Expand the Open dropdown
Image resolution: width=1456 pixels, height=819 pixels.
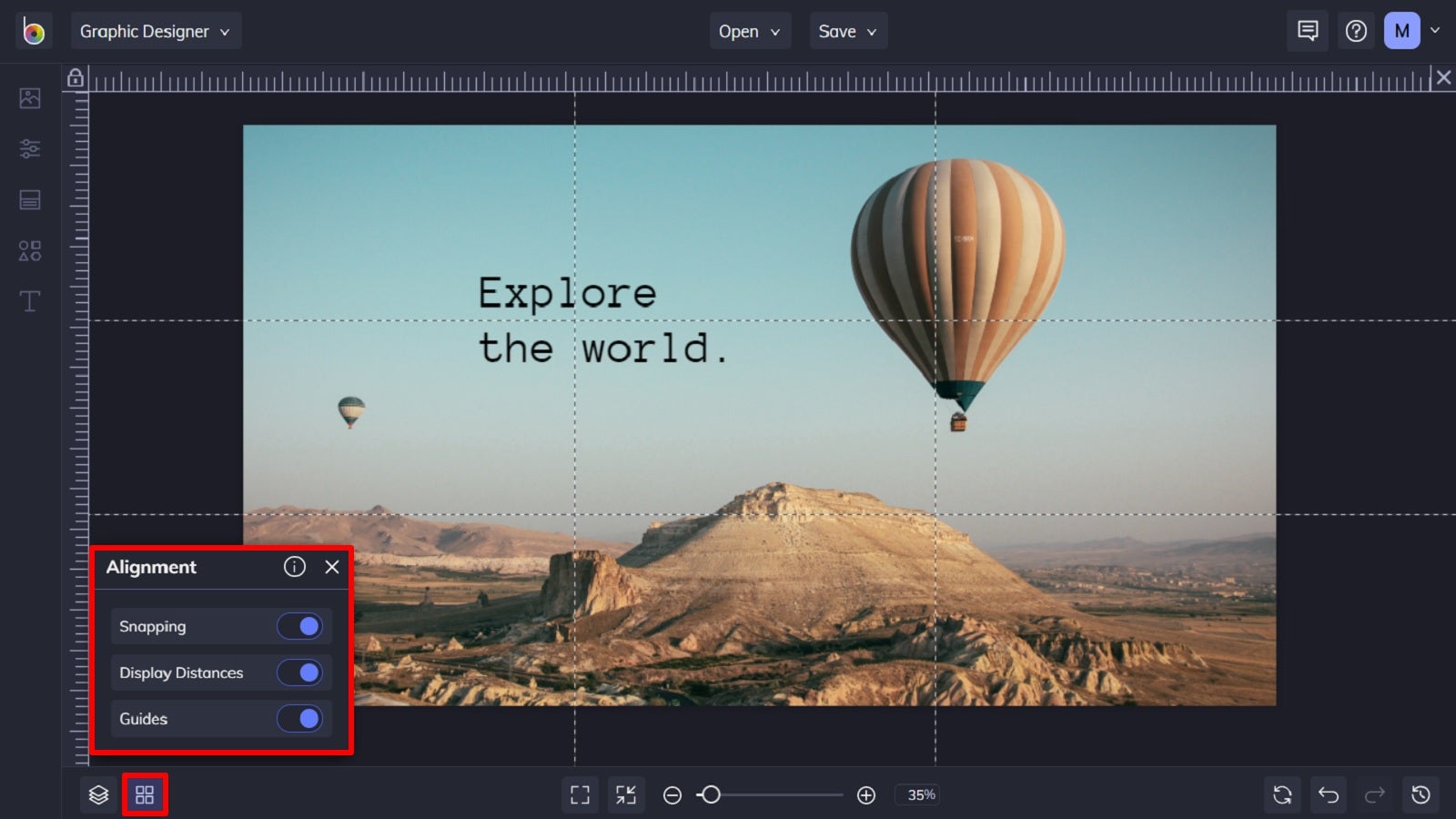749,30
